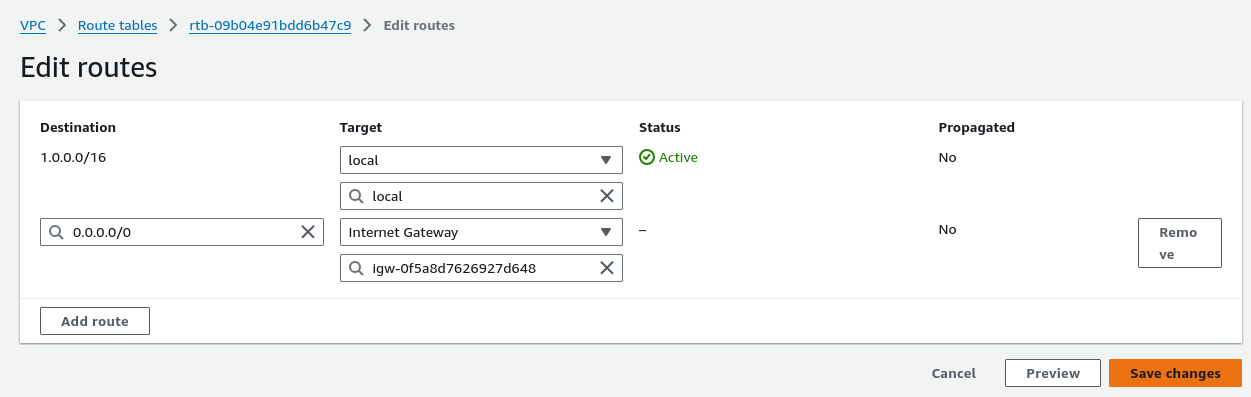Go to VPC breadcrumb link
Screen dimensions: 1251x397
point(33,25)
